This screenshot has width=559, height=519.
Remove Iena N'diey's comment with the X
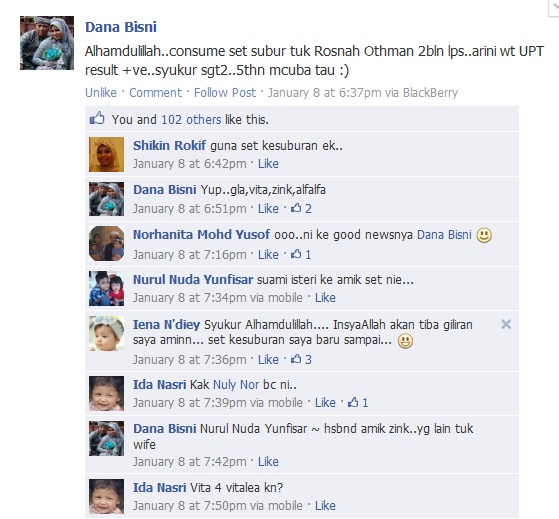point(506,324)
